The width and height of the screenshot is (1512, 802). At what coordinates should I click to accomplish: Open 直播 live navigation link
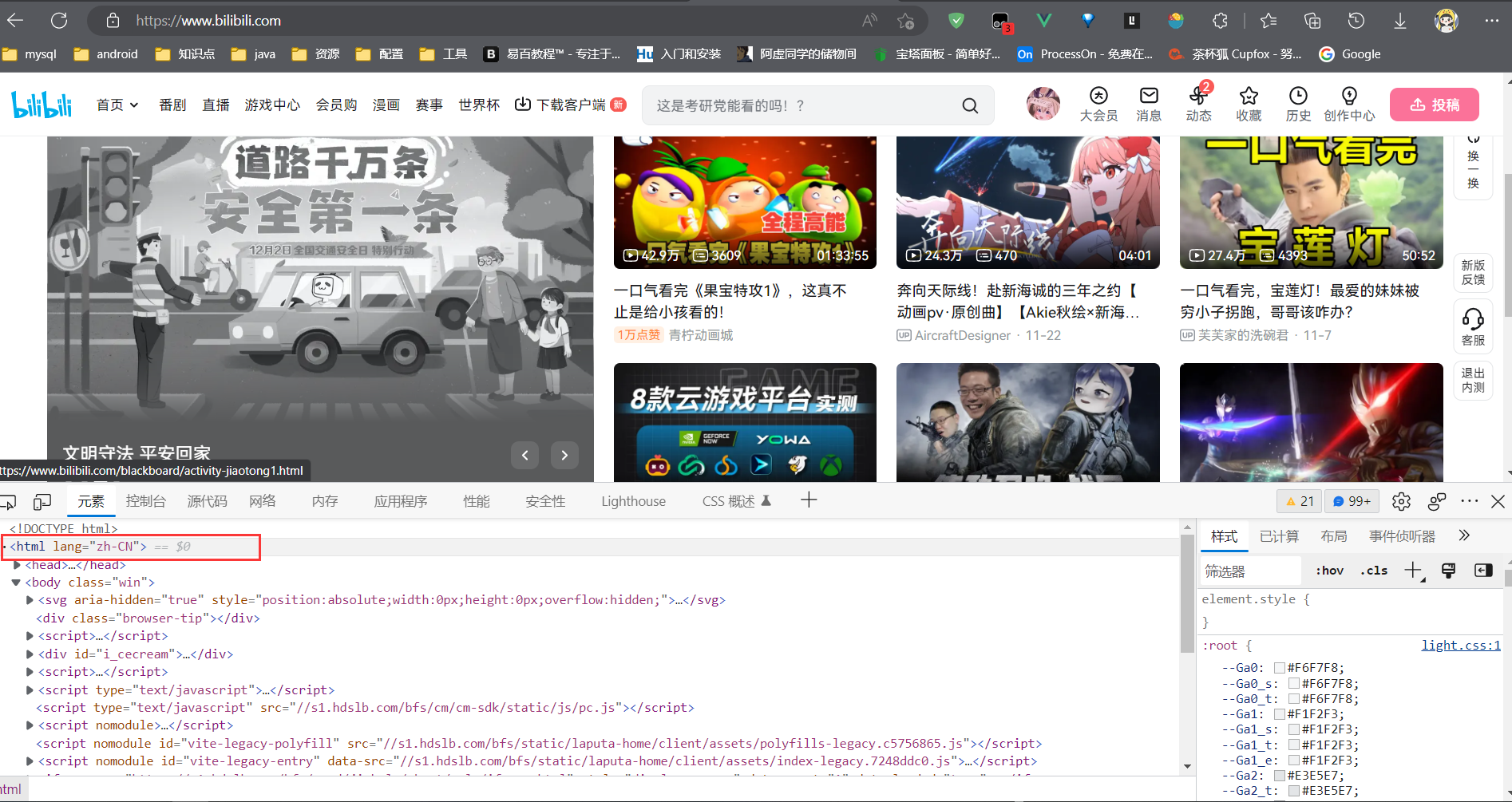216,105
